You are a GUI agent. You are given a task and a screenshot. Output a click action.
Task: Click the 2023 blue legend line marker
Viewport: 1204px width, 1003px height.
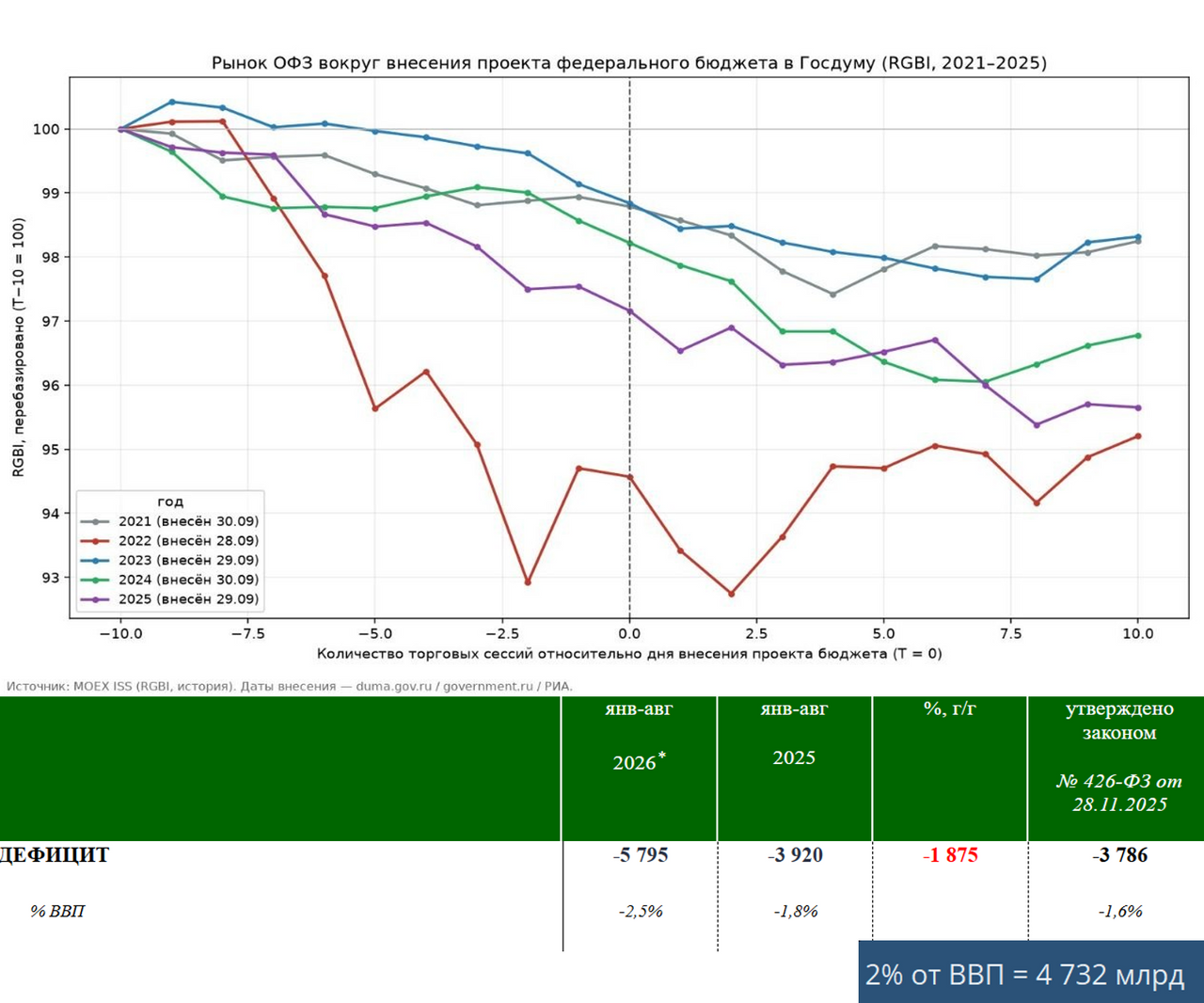pos(95,561)
